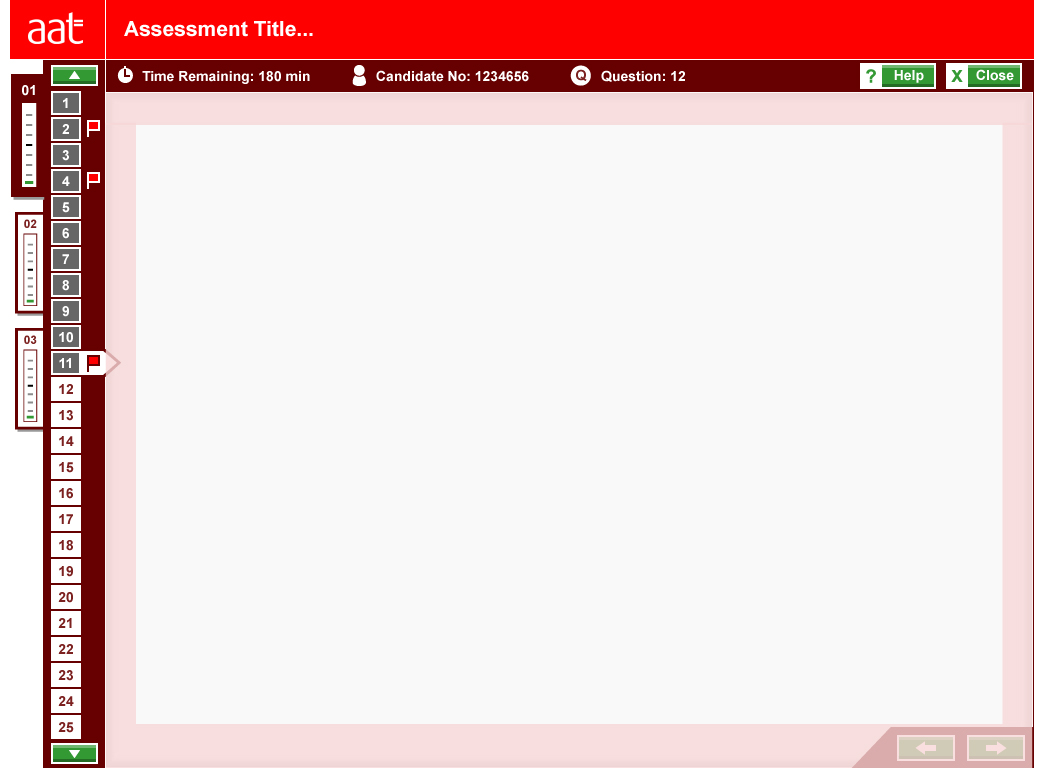Click the Q question icon
Viewport: 1045px width, 768px height.
pos(580,76)
